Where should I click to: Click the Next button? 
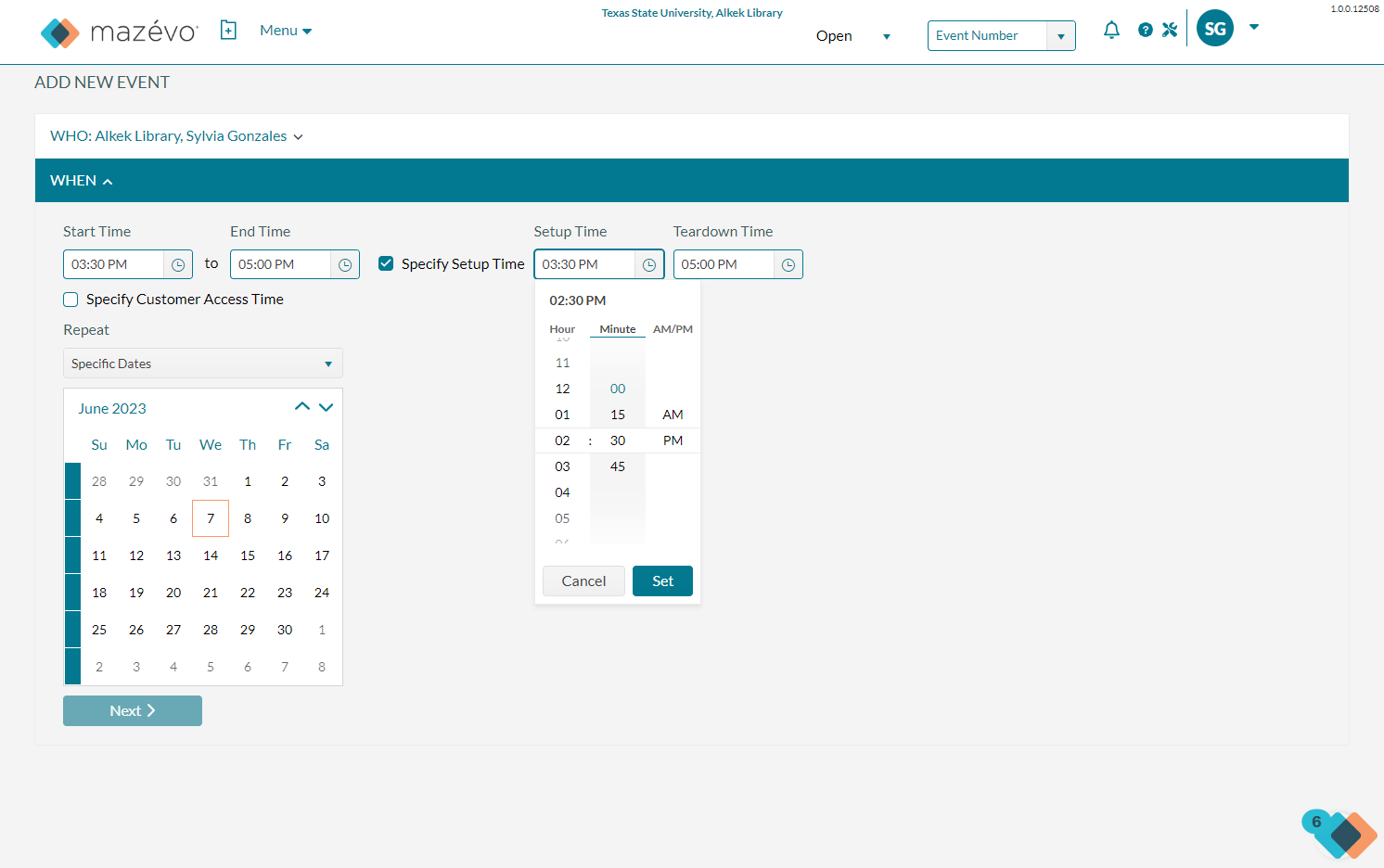pos(133,711)
